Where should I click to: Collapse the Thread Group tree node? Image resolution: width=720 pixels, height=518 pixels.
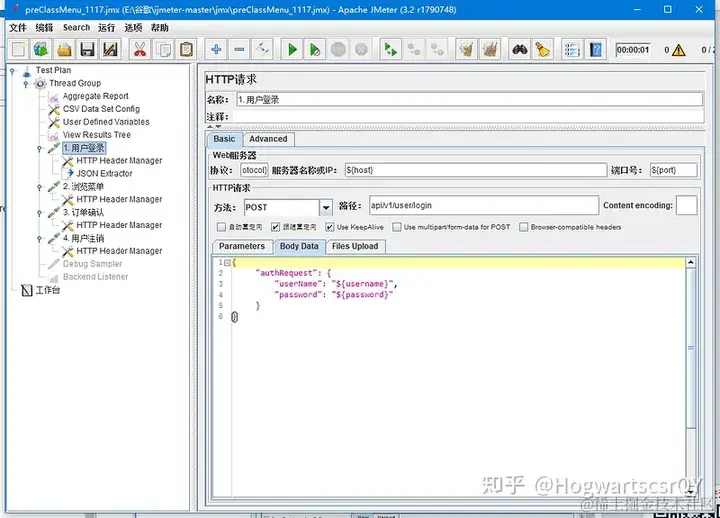point(26,84)
